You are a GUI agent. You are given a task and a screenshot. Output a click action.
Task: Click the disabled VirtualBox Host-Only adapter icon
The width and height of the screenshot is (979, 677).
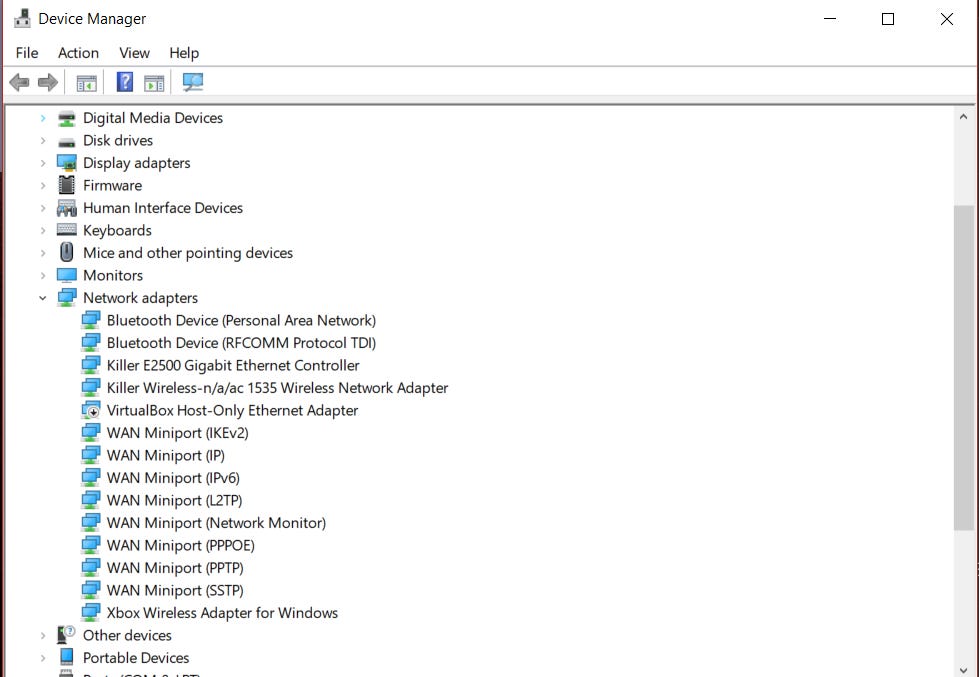pos(91,410)
